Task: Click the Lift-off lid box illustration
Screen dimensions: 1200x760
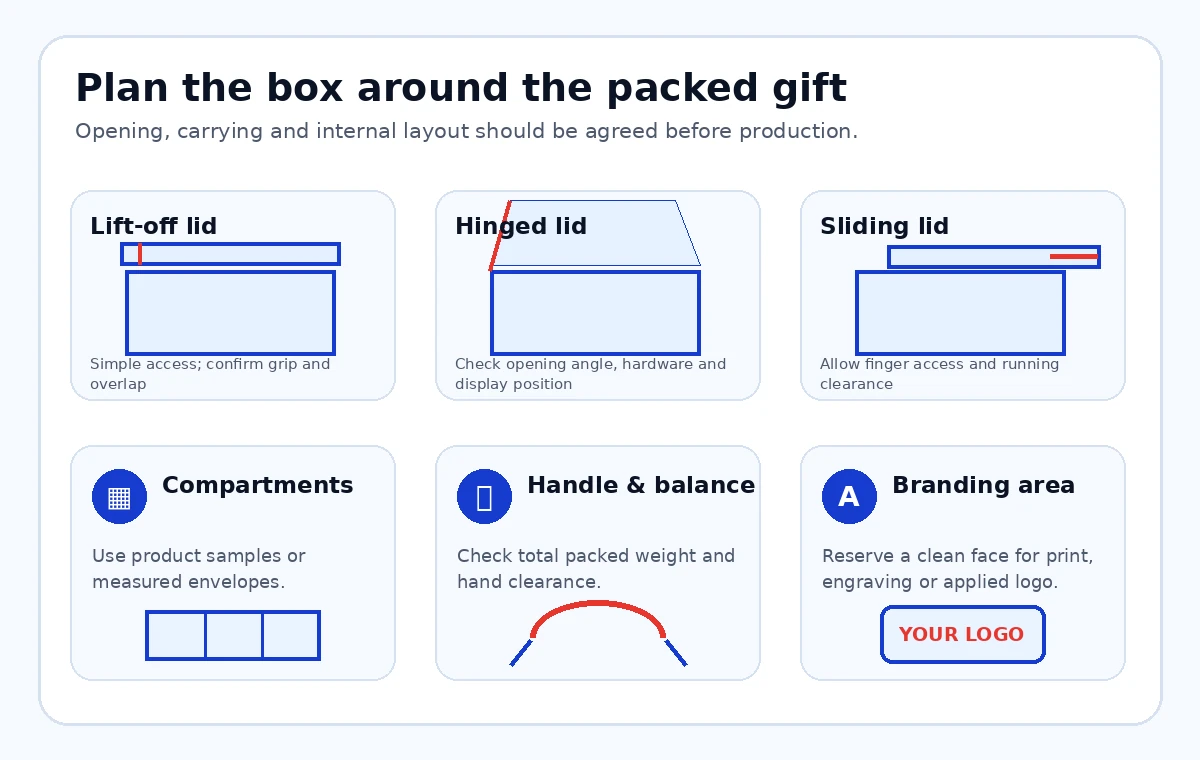Action: click(x=231, y=298)
